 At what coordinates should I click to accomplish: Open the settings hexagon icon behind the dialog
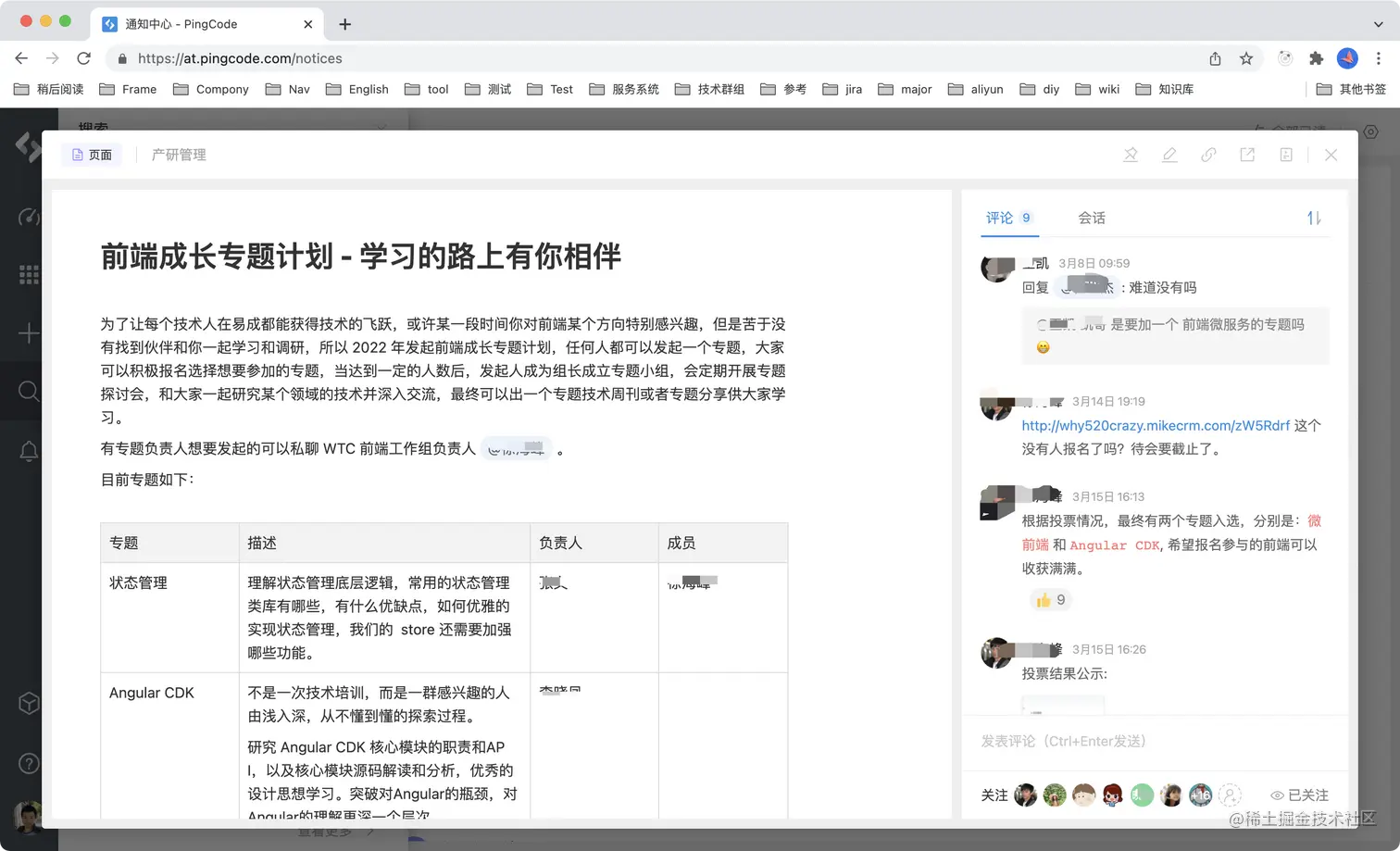(x=1371, y=131)
